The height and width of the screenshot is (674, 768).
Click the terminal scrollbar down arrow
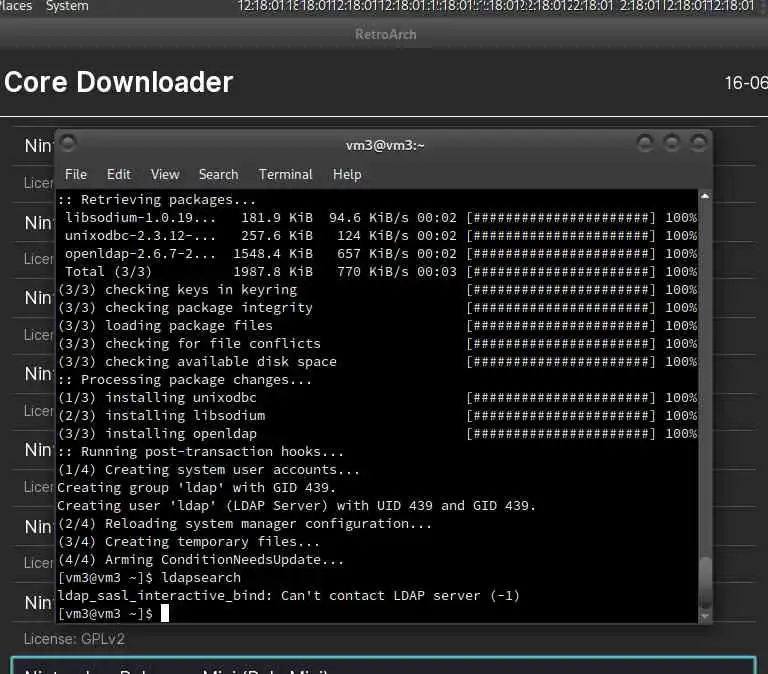click(705, 617)
